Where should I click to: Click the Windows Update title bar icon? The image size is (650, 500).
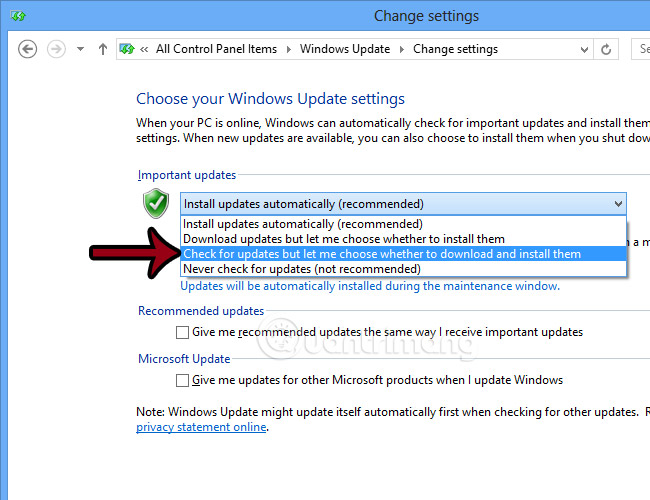click(19, 16)
